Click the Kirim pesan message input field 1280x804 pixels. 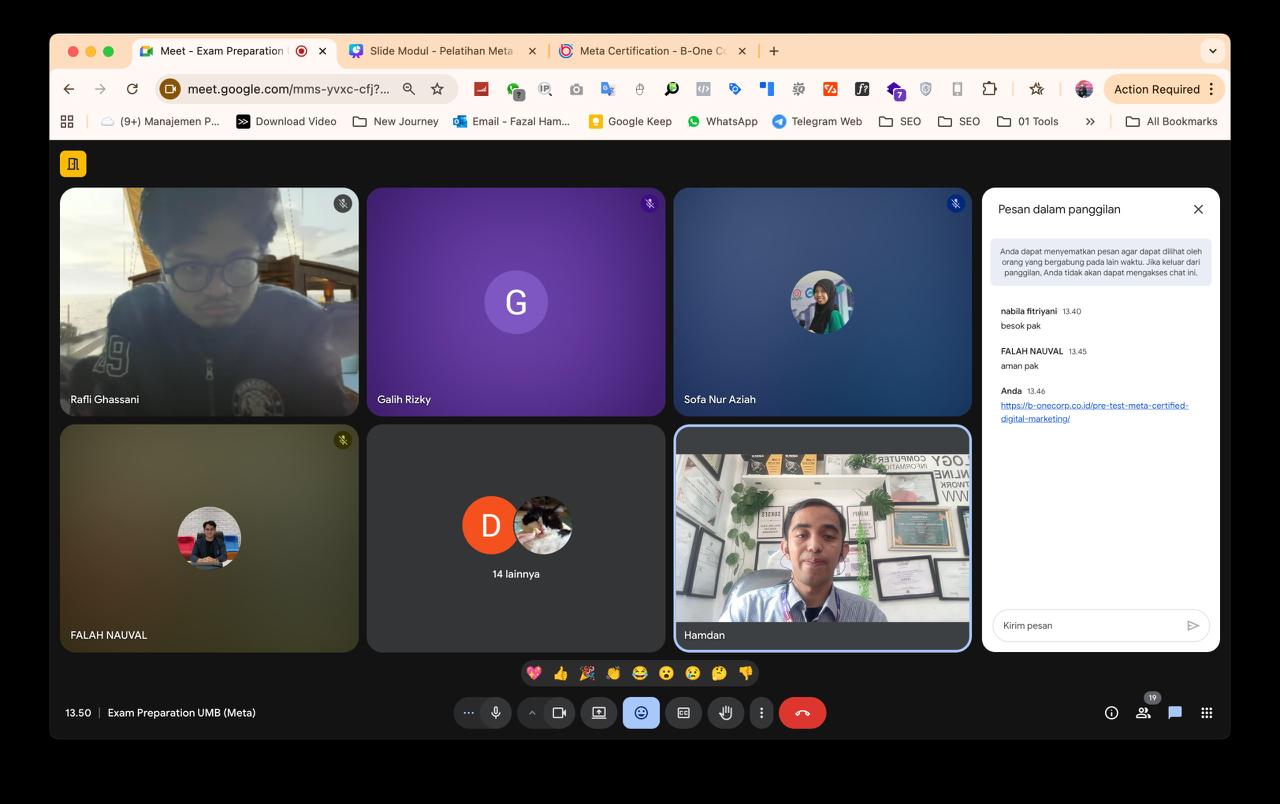(1090, 625)
